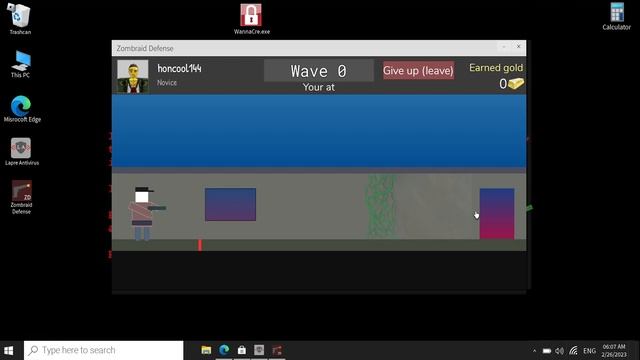Viewport: 640px width, 360px height.
Task: Click the Your at status text
Action: 318,87
